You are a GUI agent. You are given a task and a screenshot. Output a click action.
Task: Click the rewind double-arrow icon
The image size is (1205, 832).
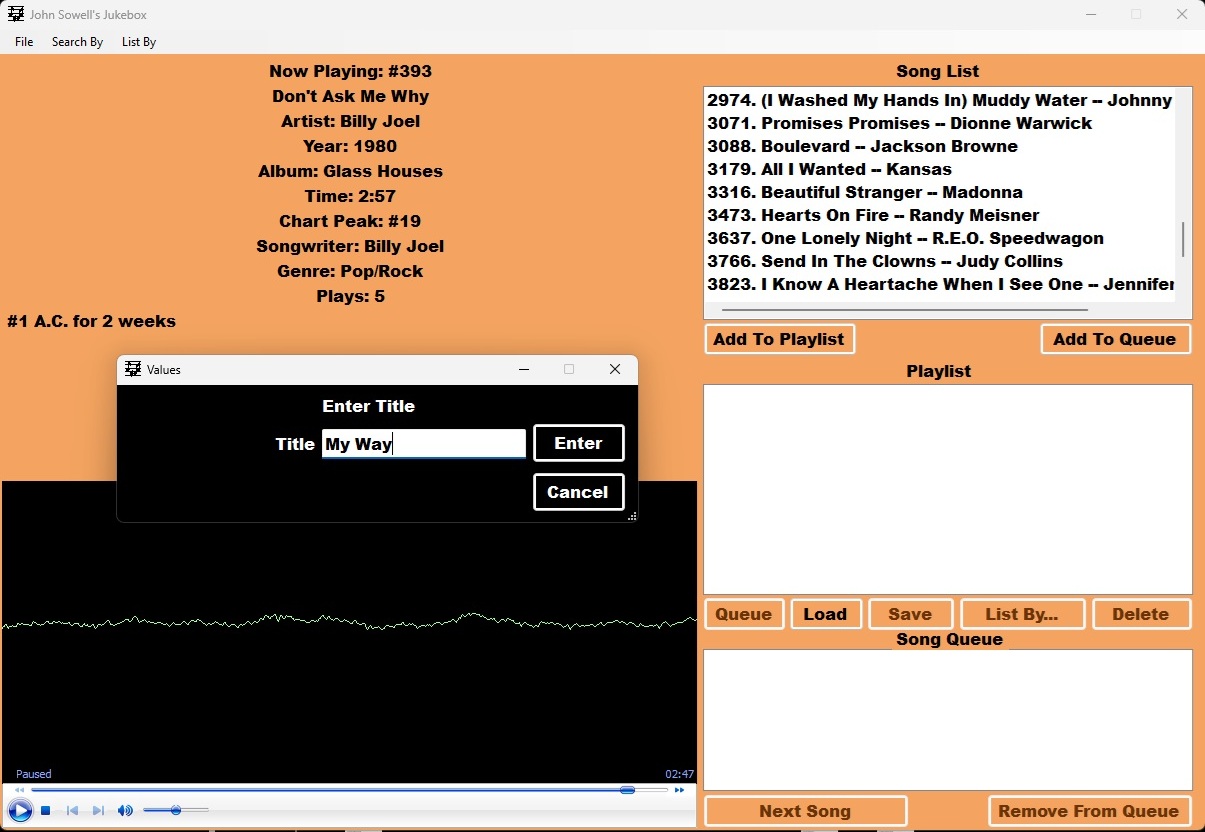pyautogui.click(x=19, y=790)
